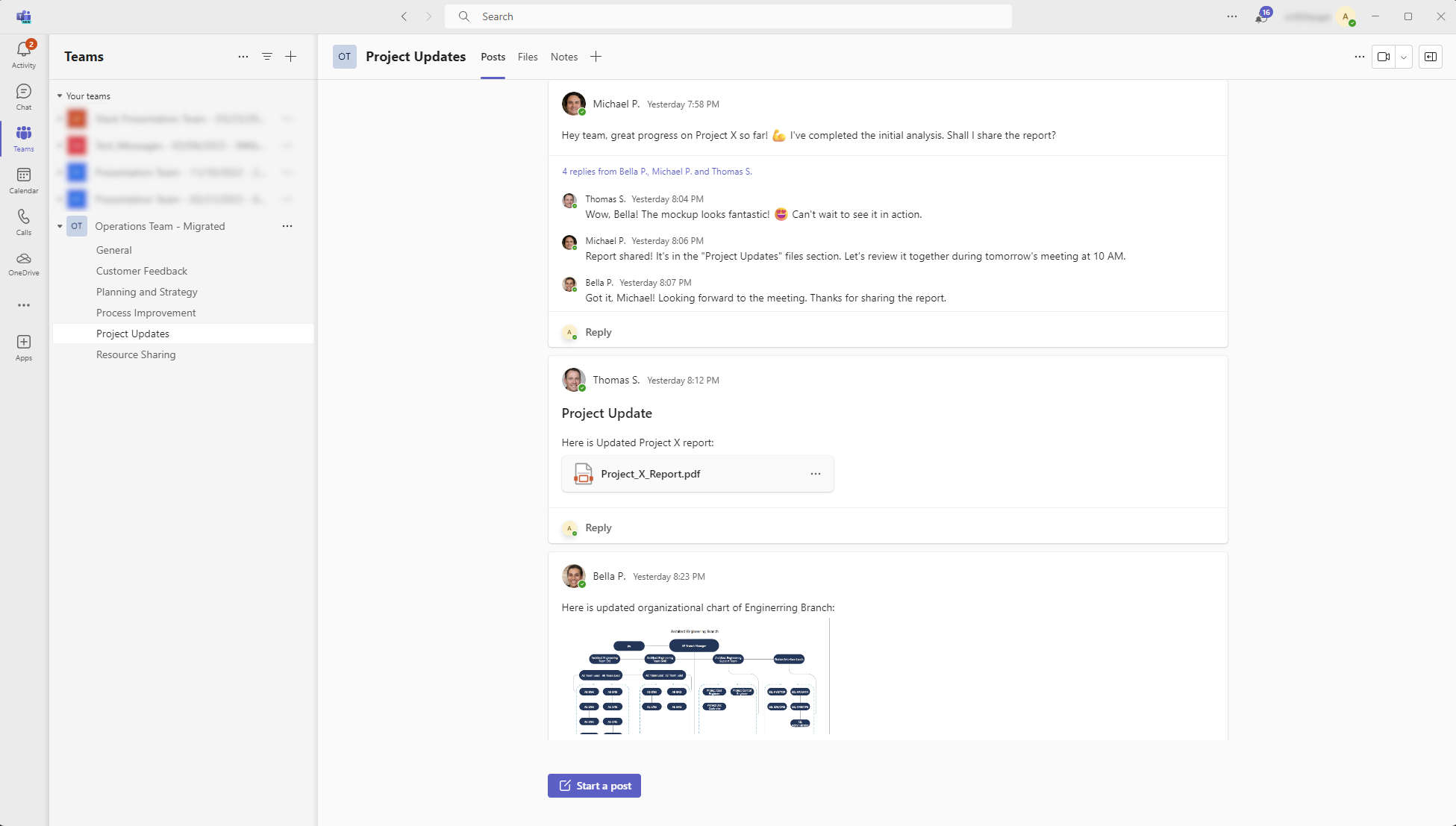1456x826 pixels.
Task: Click the Search input field
Action: click(728, 16)
